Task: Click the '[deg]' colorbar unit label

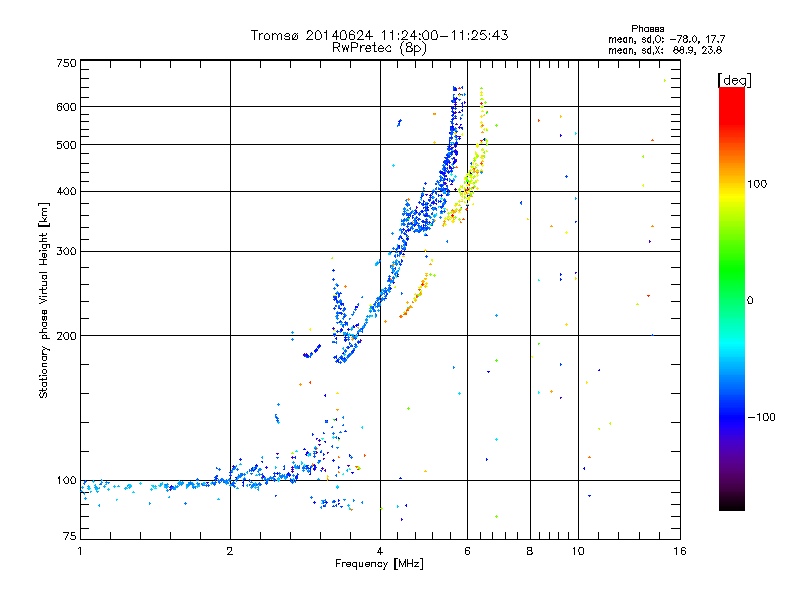Action: (x=734, y=80)
